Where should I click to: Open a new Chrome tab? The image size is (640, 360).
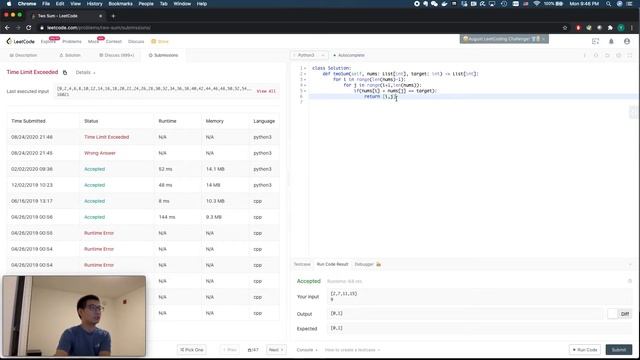(113, 16)
